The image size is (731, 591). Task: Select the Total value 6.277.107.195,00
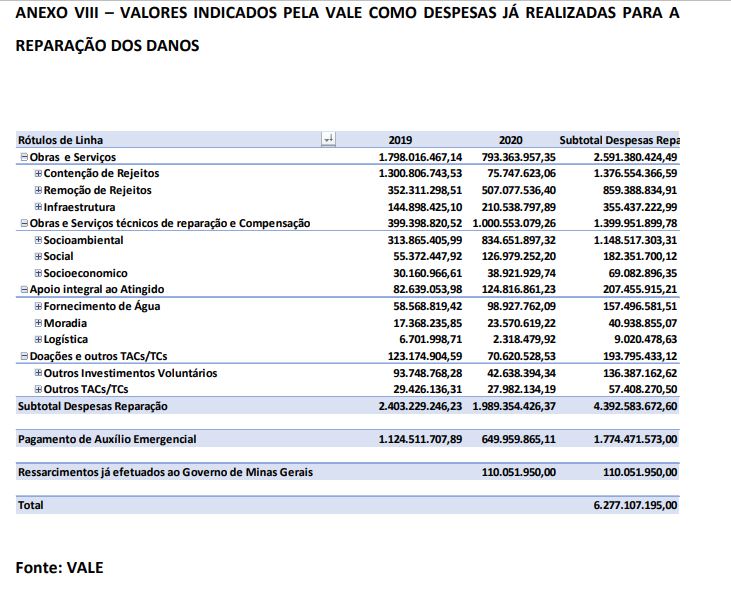(635, 505)
